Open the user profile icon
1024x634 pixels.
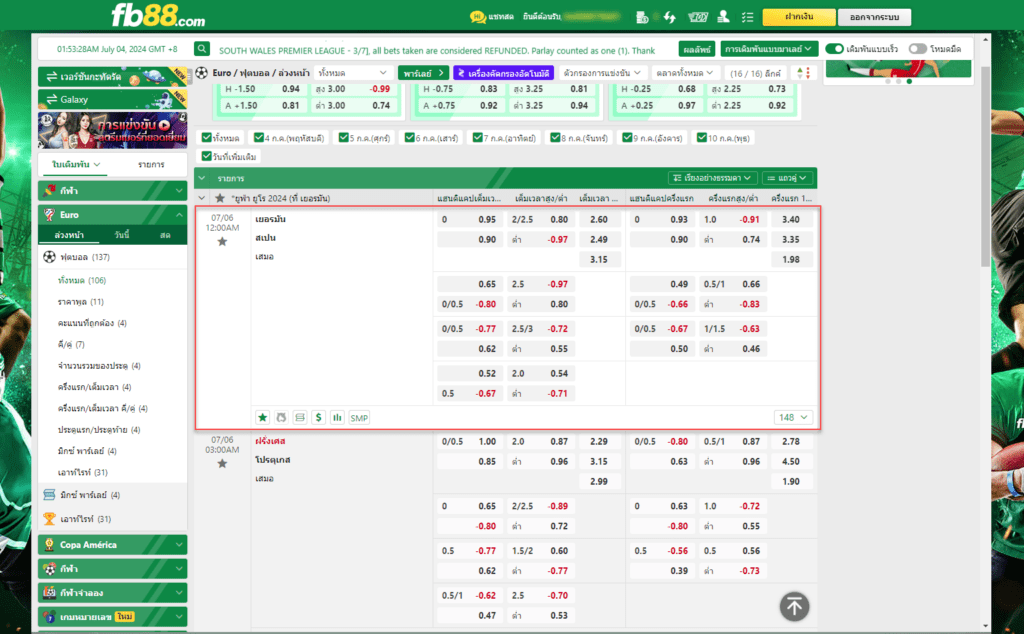pyautogui.click(x=723, y=17)
